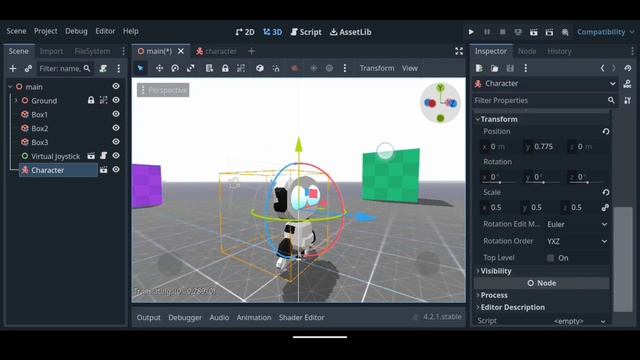Open the Script workspace
The width and height of the screenshot is (640, 360).
306,32
